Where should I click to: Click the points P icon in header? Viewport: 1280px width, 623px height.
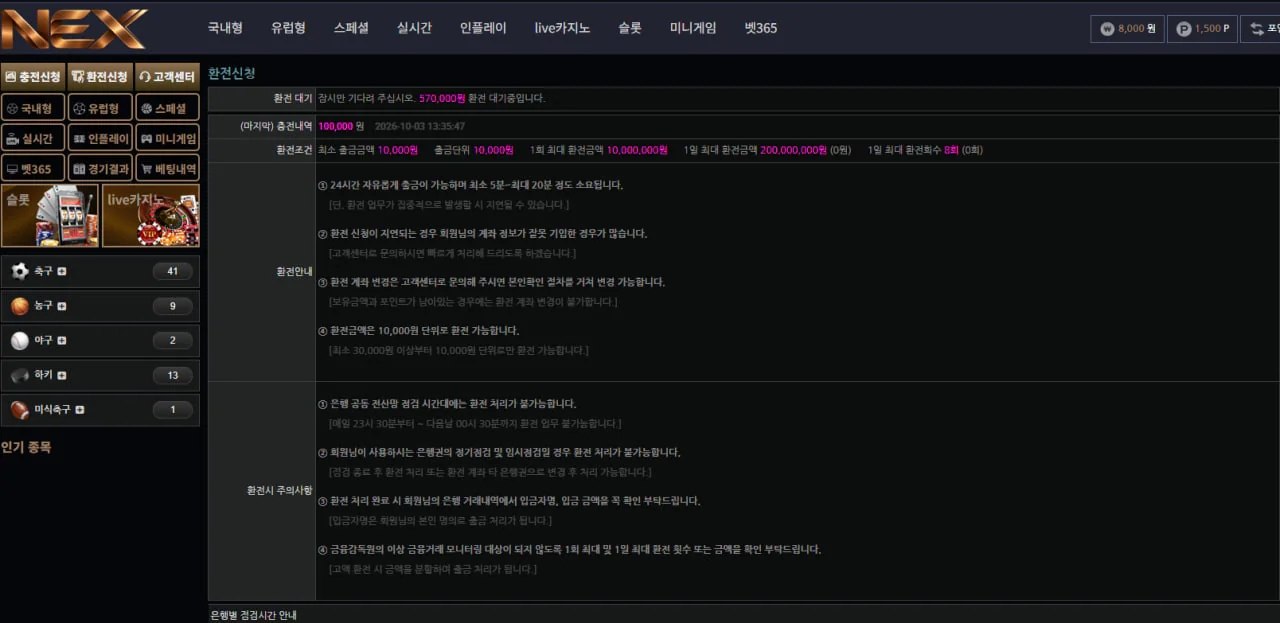pyautogui.click(x=1184, y=29)
